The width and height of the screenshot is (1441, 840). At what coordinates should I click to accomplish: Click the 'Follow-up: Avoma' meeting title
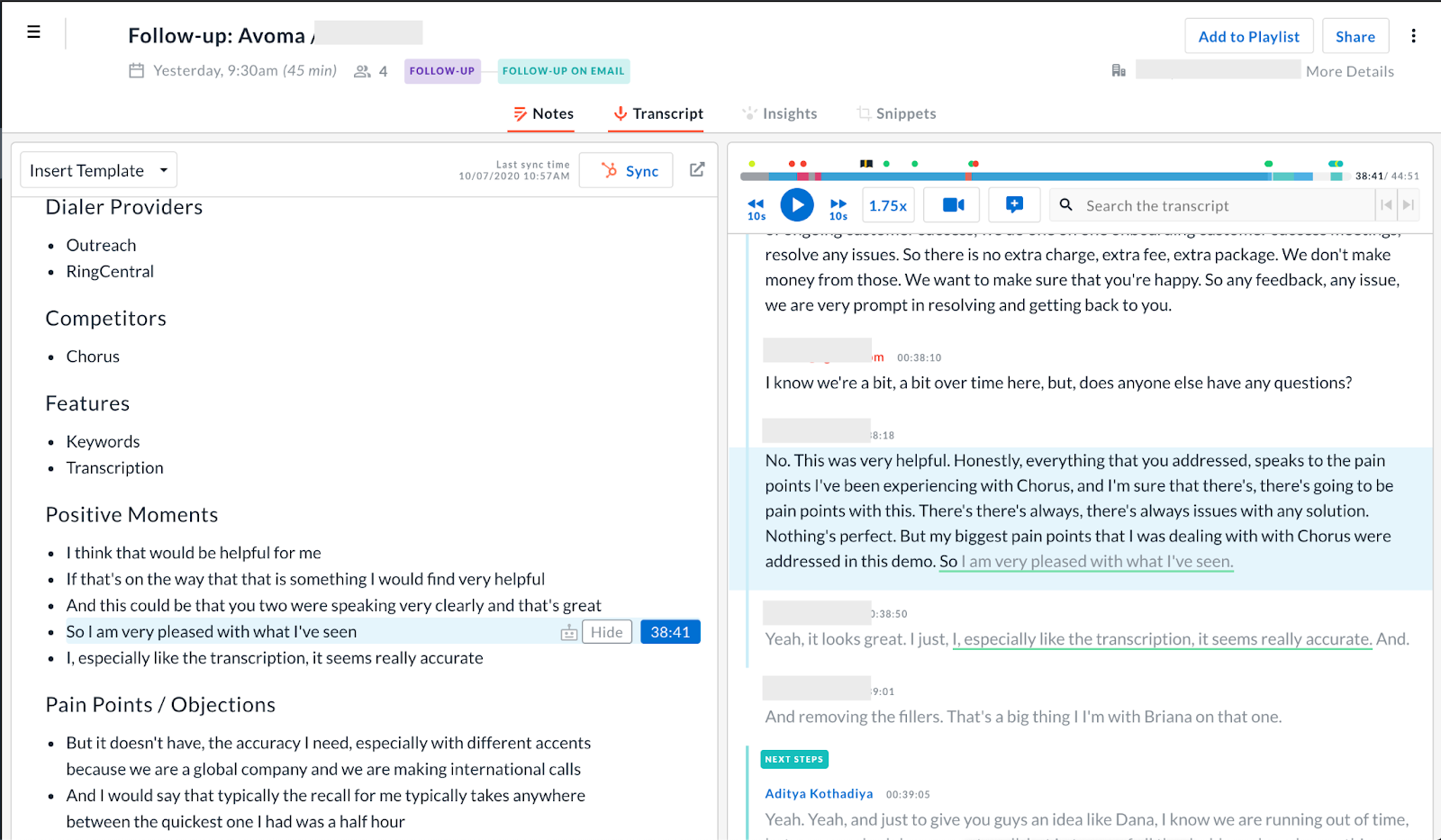click(x=216, y=35)
